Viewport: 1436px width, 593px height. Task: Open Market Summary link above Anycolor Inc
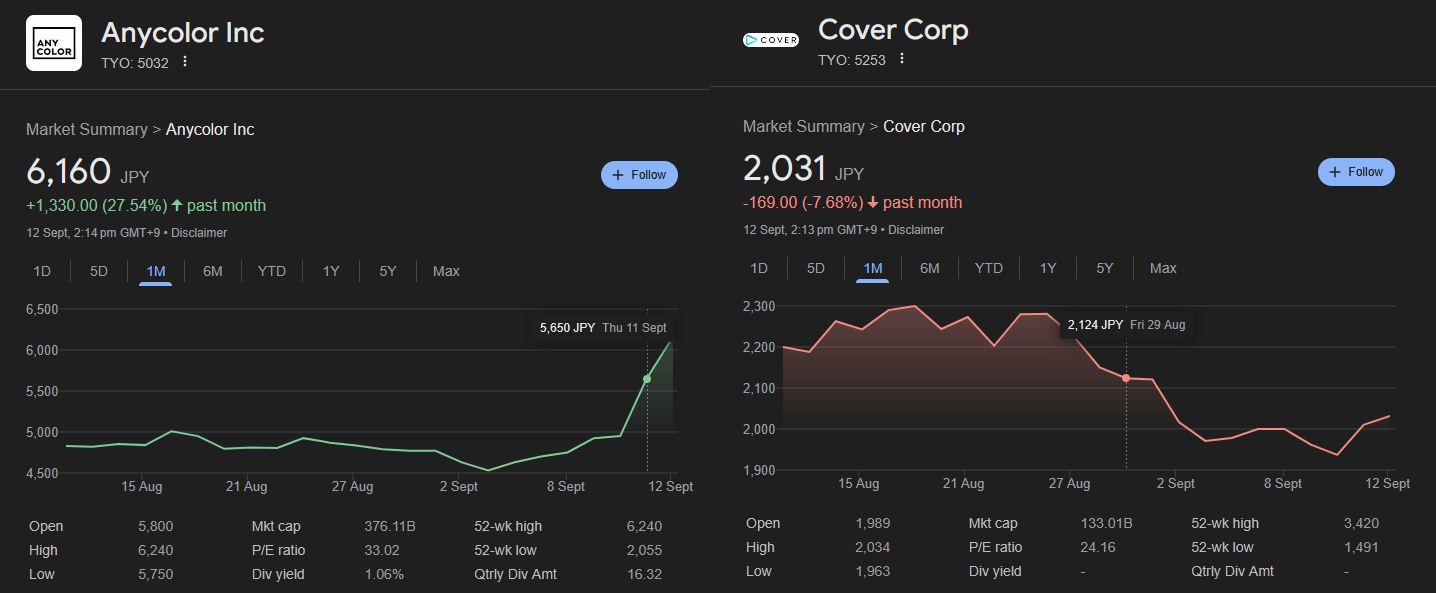(86, 130)
